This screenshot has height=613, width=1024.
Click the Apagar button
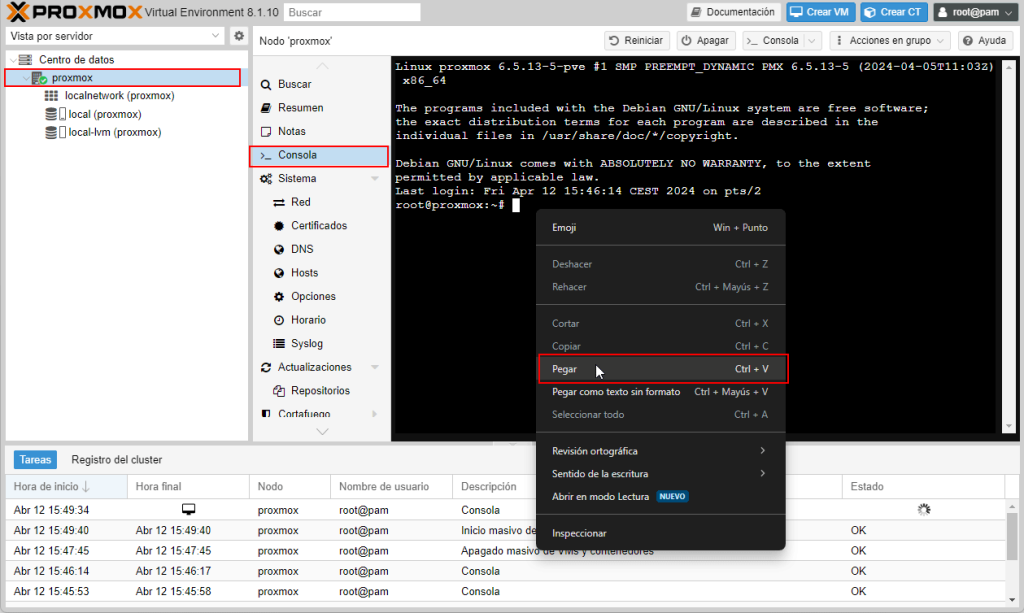(706, 40)
